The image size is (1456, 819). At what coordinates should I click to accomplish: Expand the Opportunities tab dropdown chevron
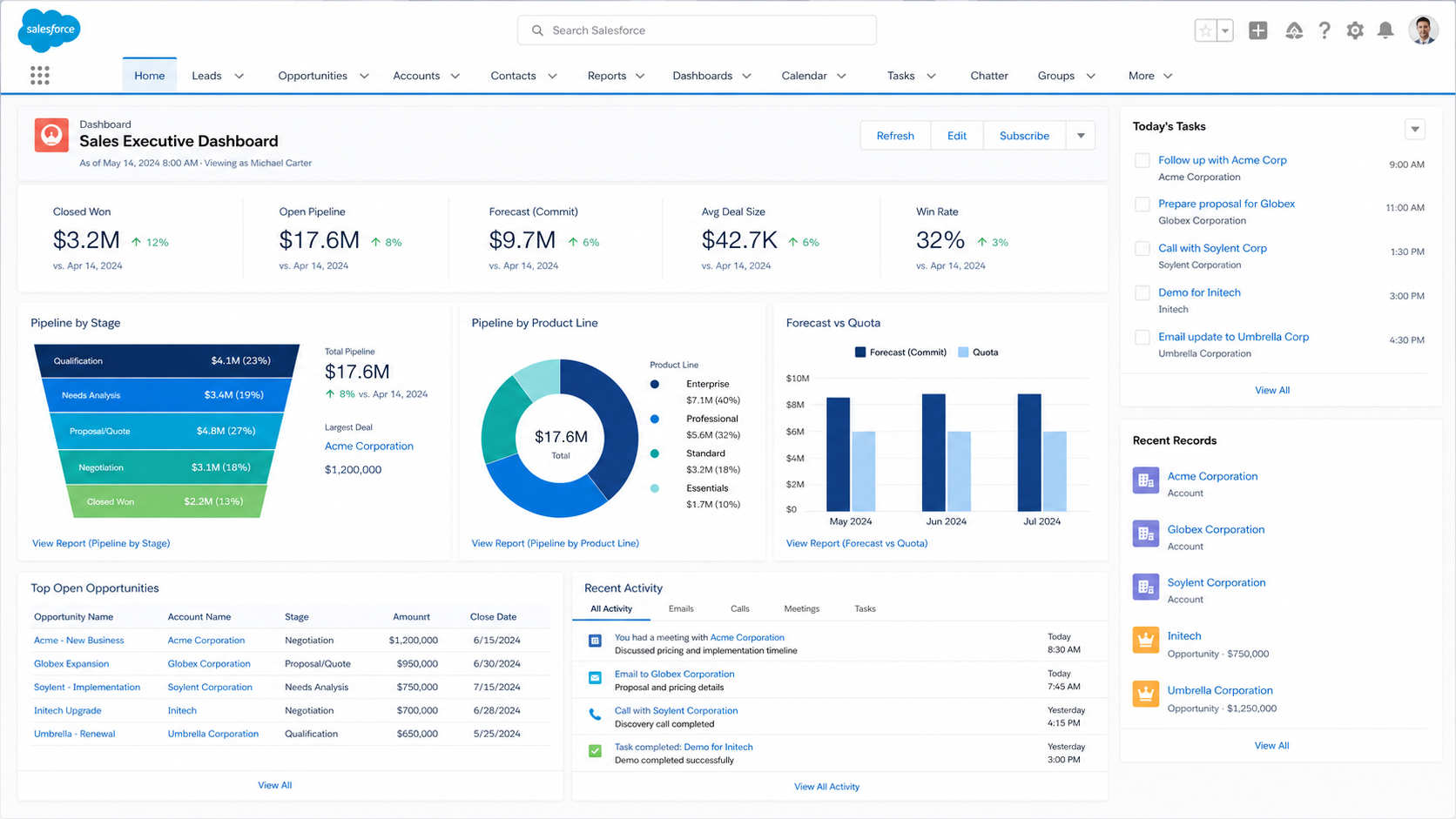click(364, 76)
